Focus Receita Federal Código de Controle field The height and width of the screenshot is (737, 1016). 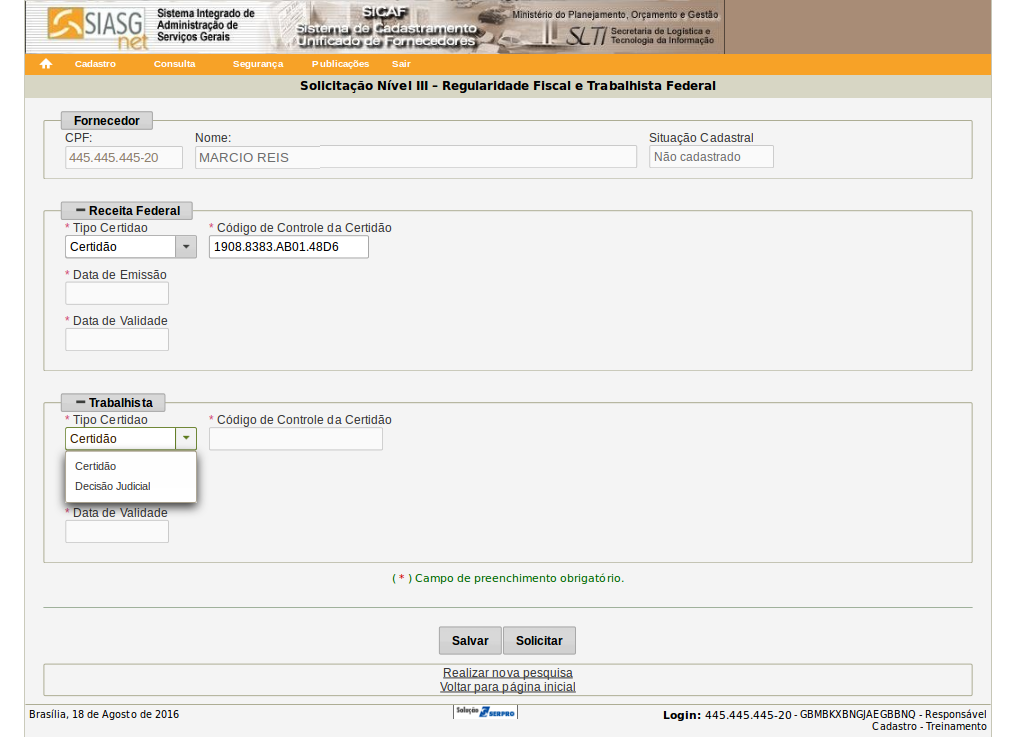coord(288,247)
